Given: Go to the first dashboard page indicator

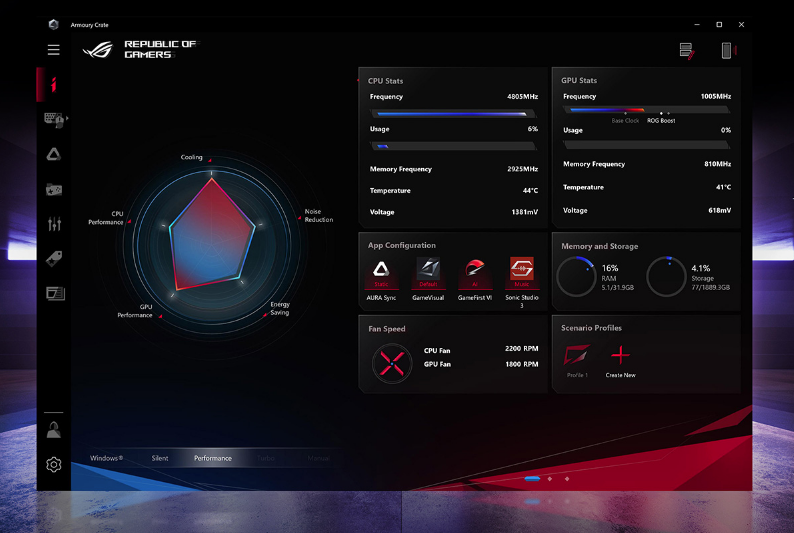Looking at the screenshot, I should (532, 478).
